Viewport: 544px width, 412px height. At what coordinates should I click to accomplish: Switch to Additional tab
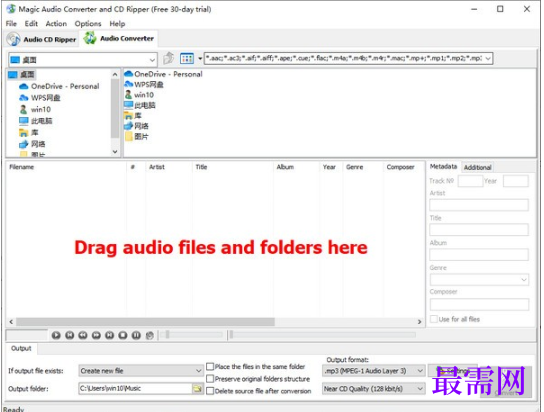click(x=477, y=168)
